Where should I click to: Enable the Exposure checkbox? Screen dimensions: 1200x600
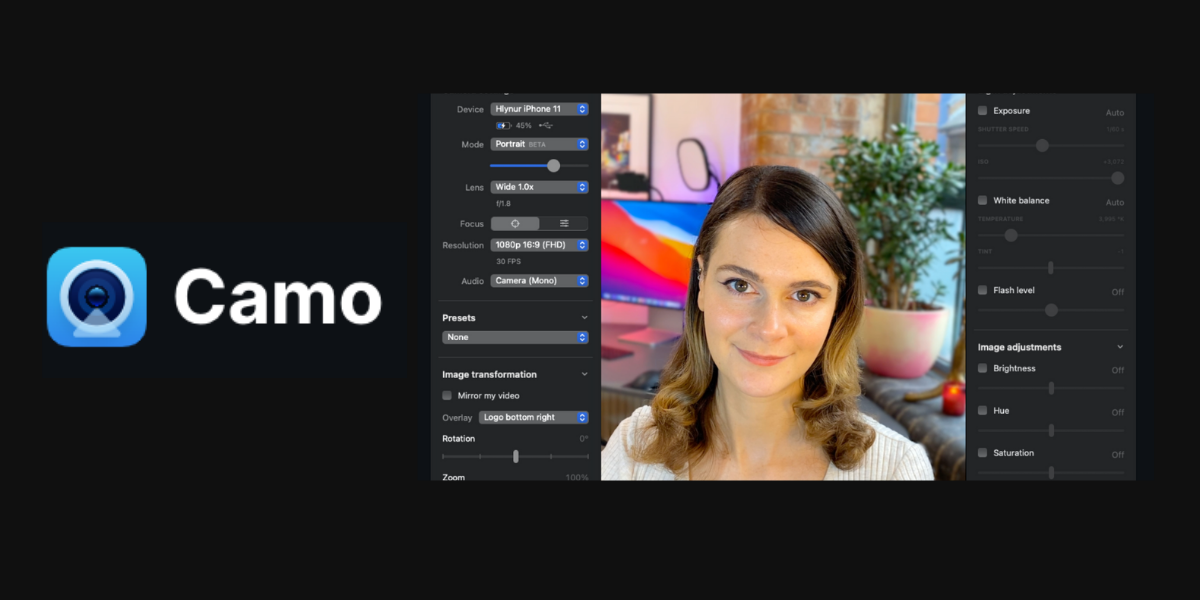pyautogui.click(x=983, y=110)
